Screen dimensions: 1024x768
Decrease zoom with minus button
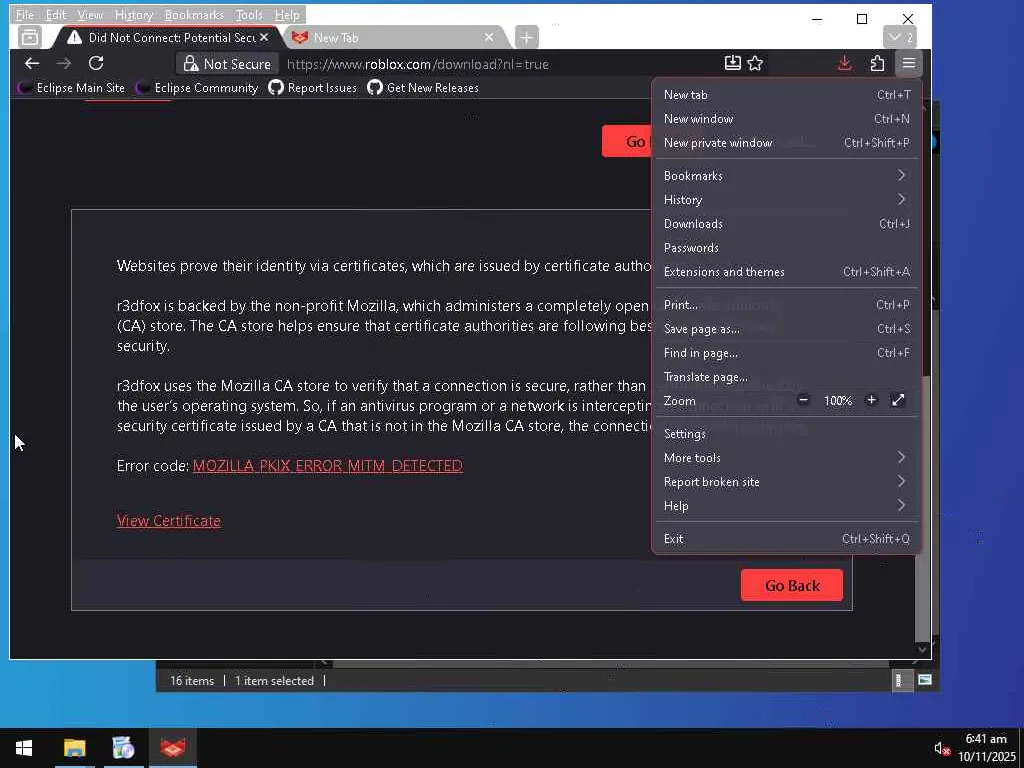pos(803,400)
